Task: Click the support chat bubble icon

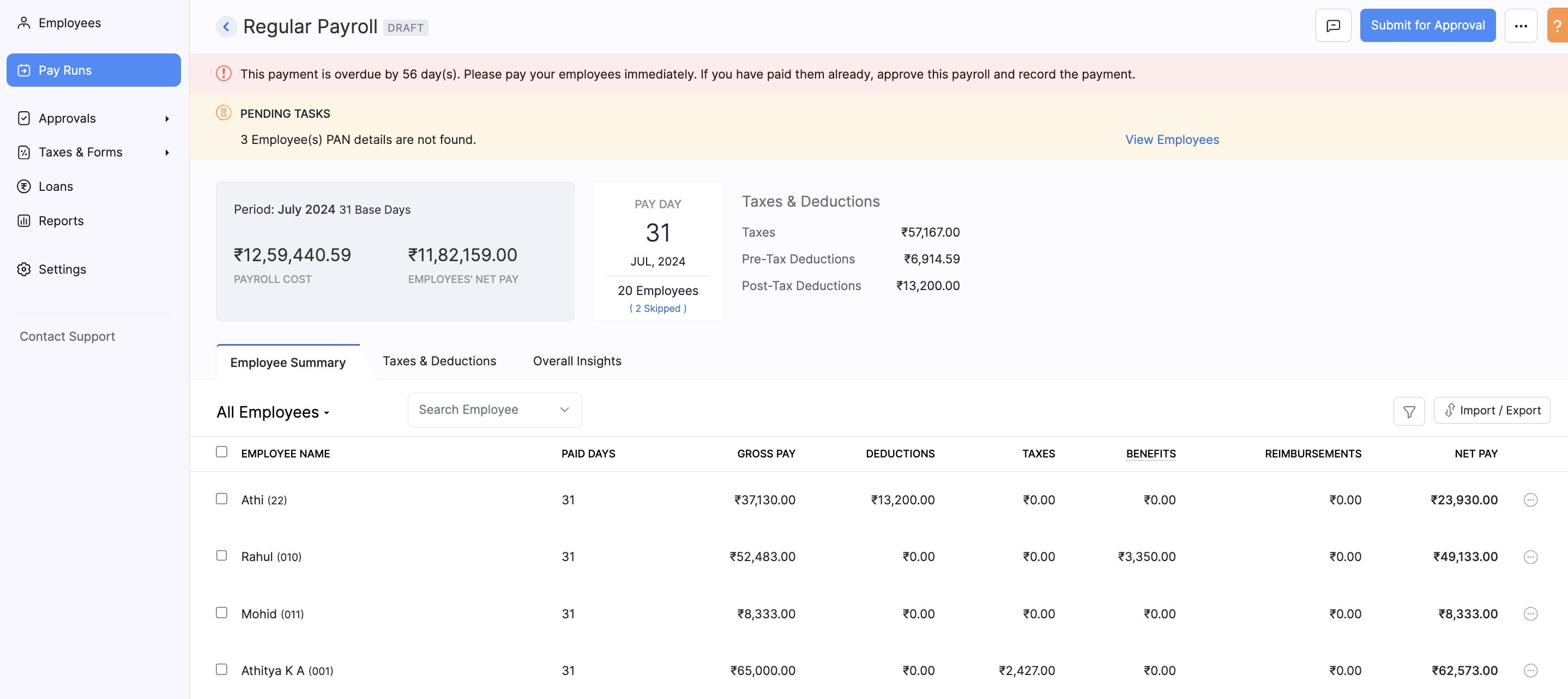Action: (x=1333, y=25)
